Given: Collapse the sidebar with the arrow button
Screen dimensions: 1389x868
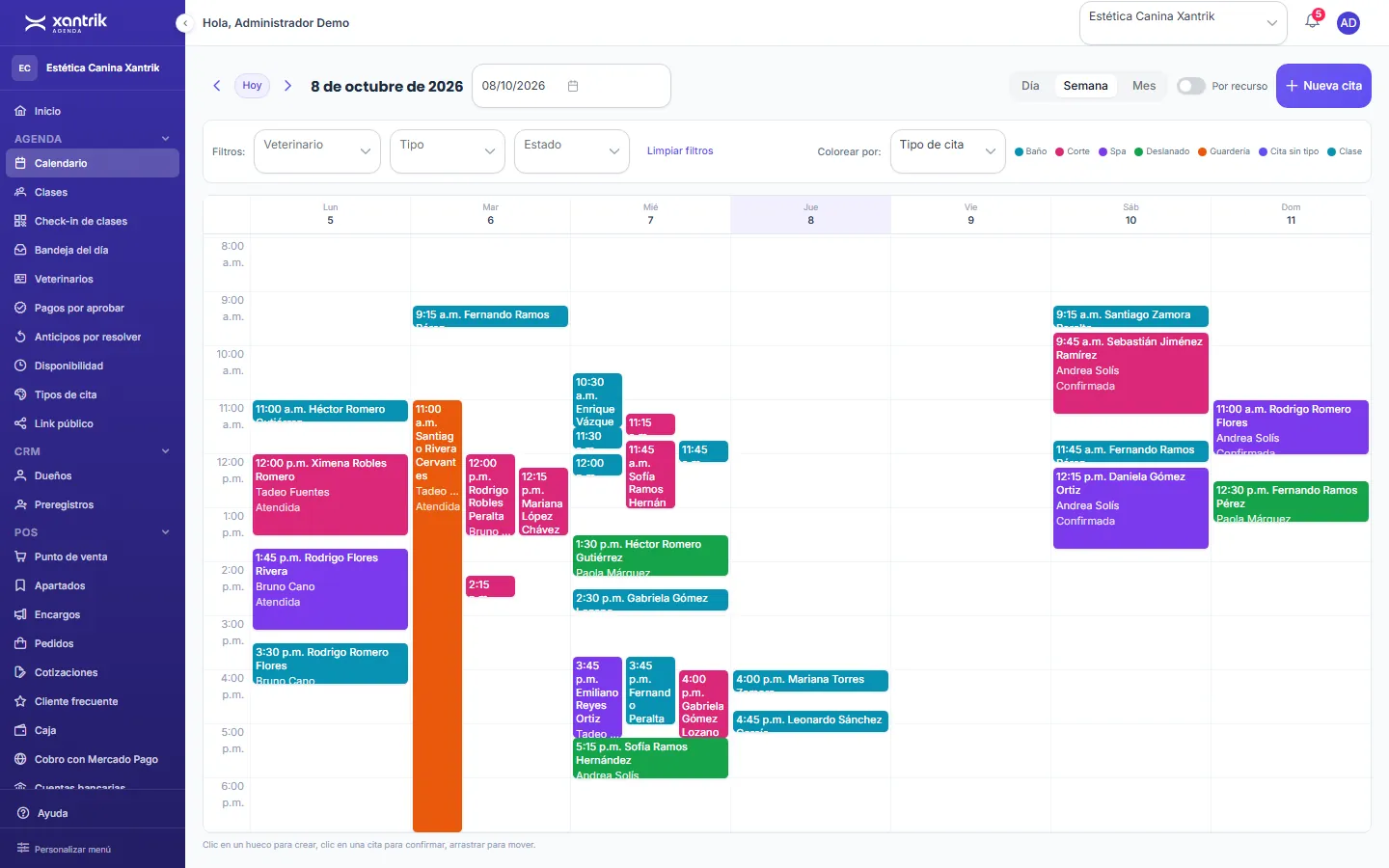Looking at the screenshot, I should click(184, 23).
